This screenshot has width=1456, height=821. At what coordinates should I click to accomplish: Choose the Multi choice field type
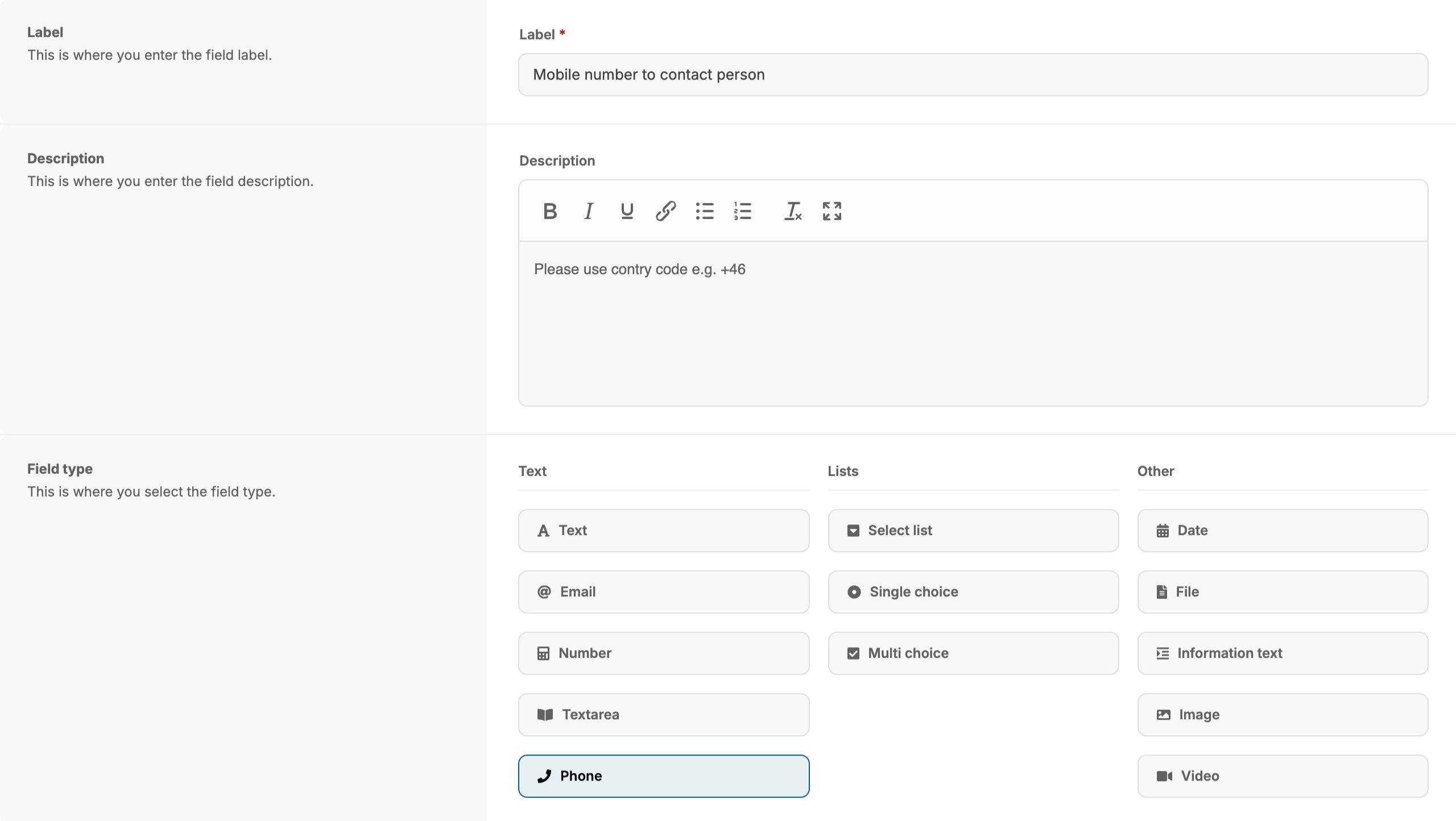973,653
